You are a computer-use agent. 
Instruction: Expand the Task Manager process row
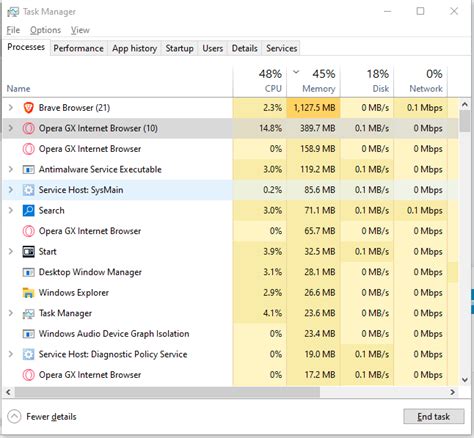[11, 313]
